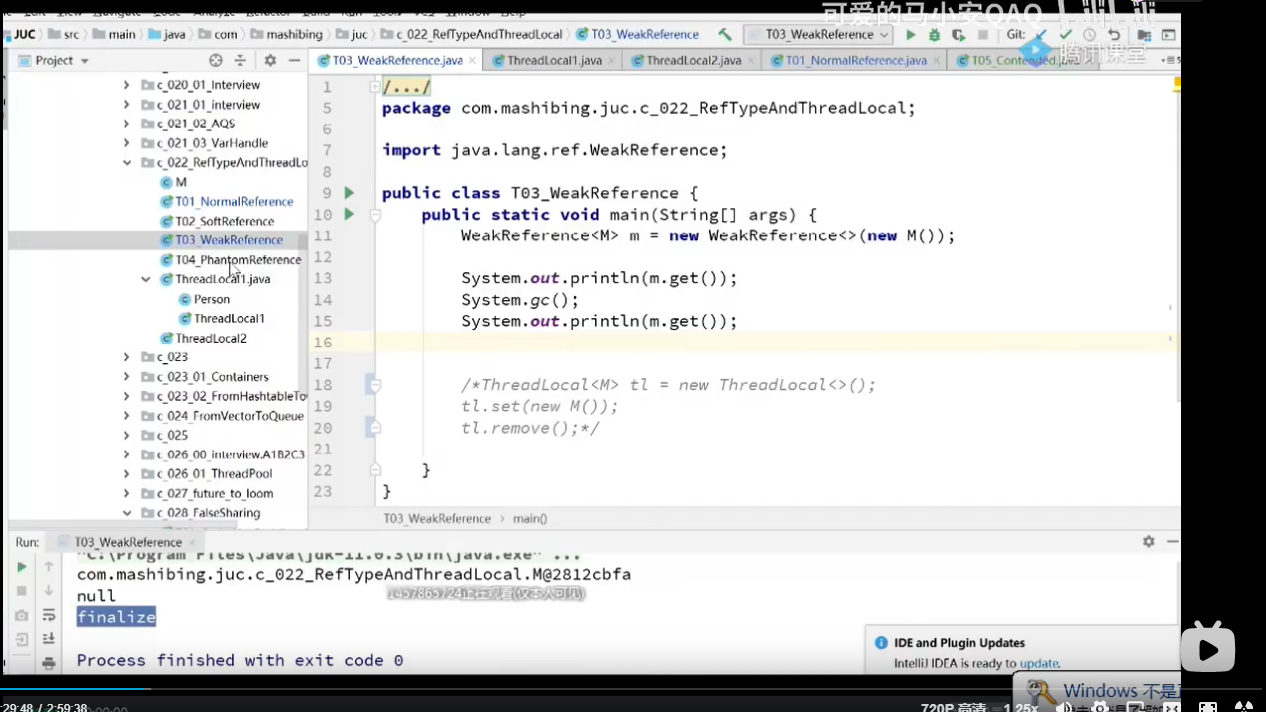1266x712 pixels.
Task: Toggle soft-wrap in Run console
Action: point(48,616)
